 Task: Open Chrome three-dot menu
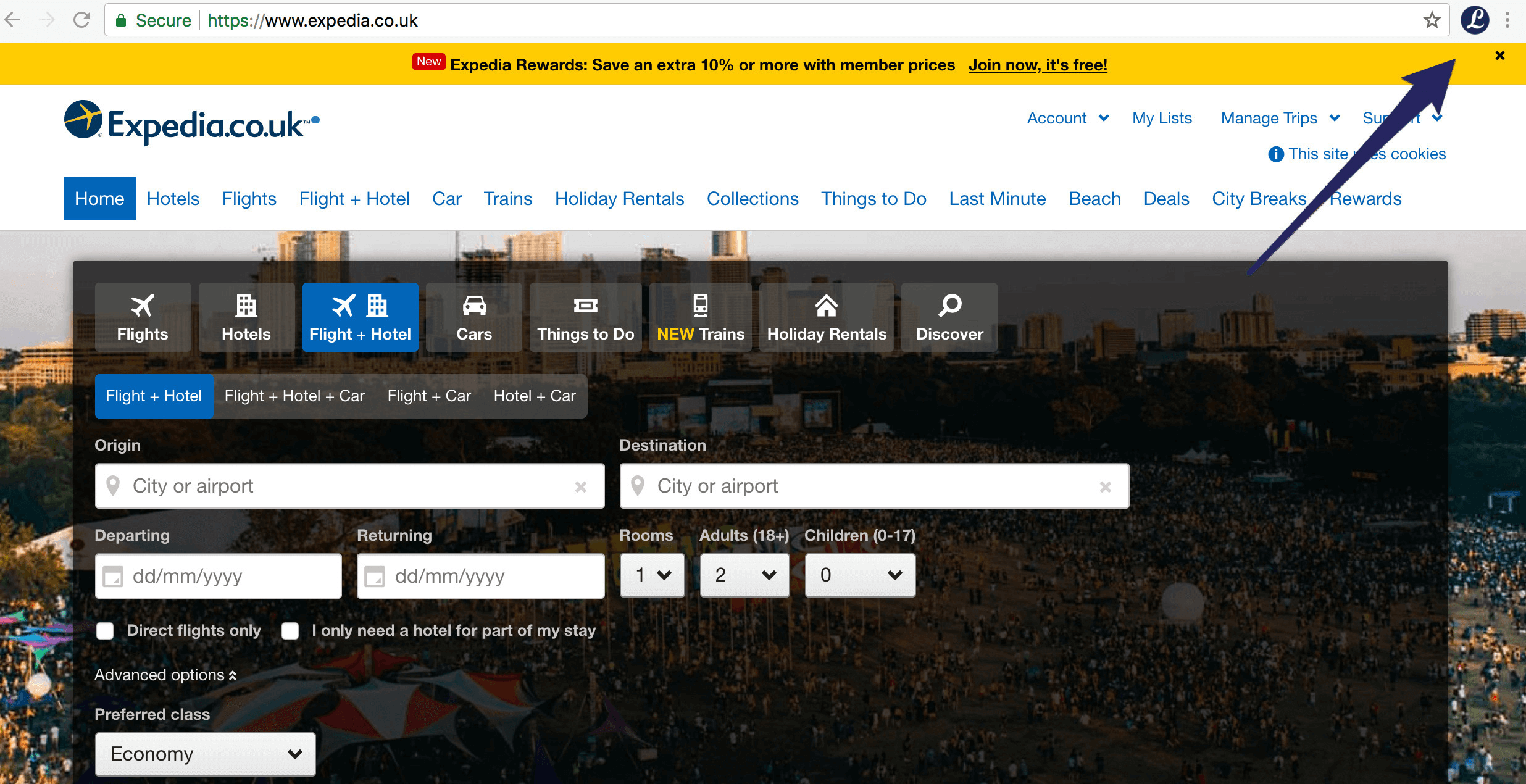pos(1507,20)
